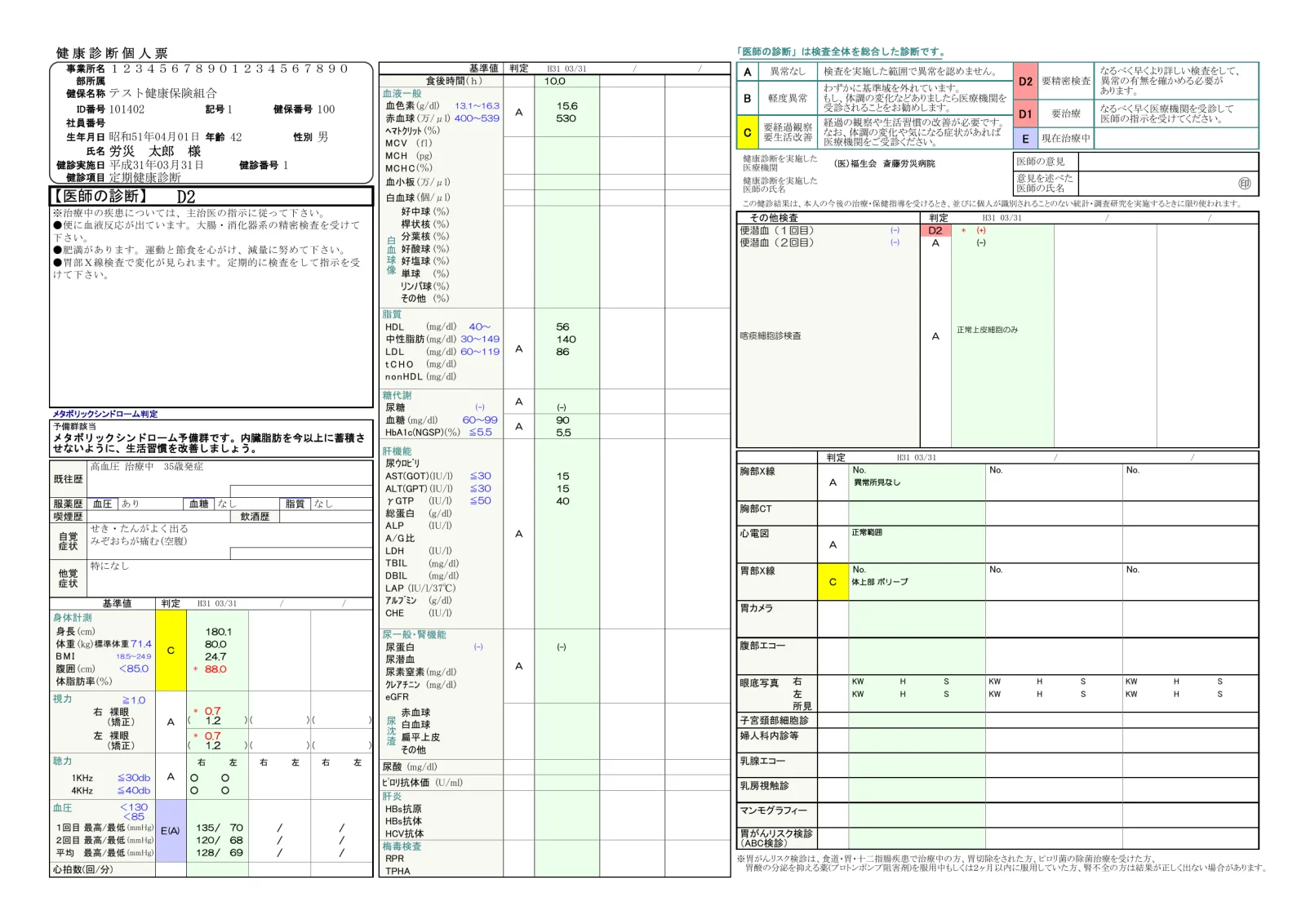Screen dimensions: 1306x924
Task: Click the 身長 value 180.1
Action: point(218,632)
